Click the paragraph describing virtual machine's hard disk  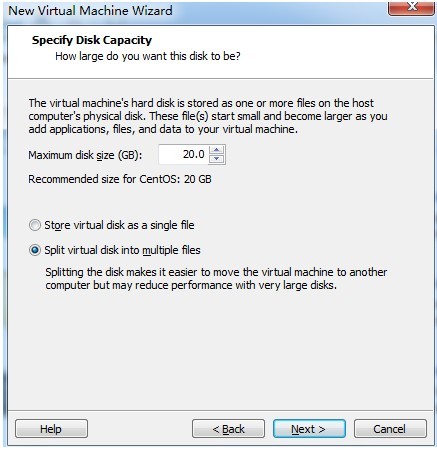(208, 116)
